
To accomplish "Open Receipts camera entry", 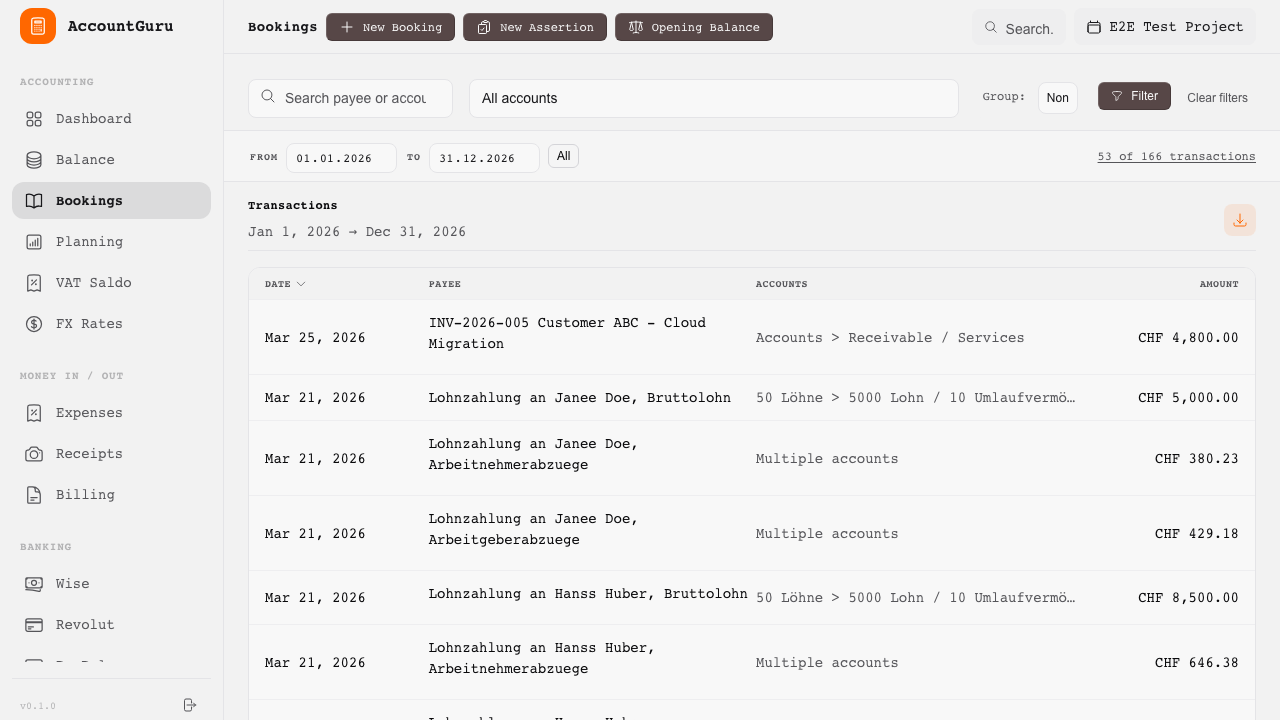I will tap(89, 454).
